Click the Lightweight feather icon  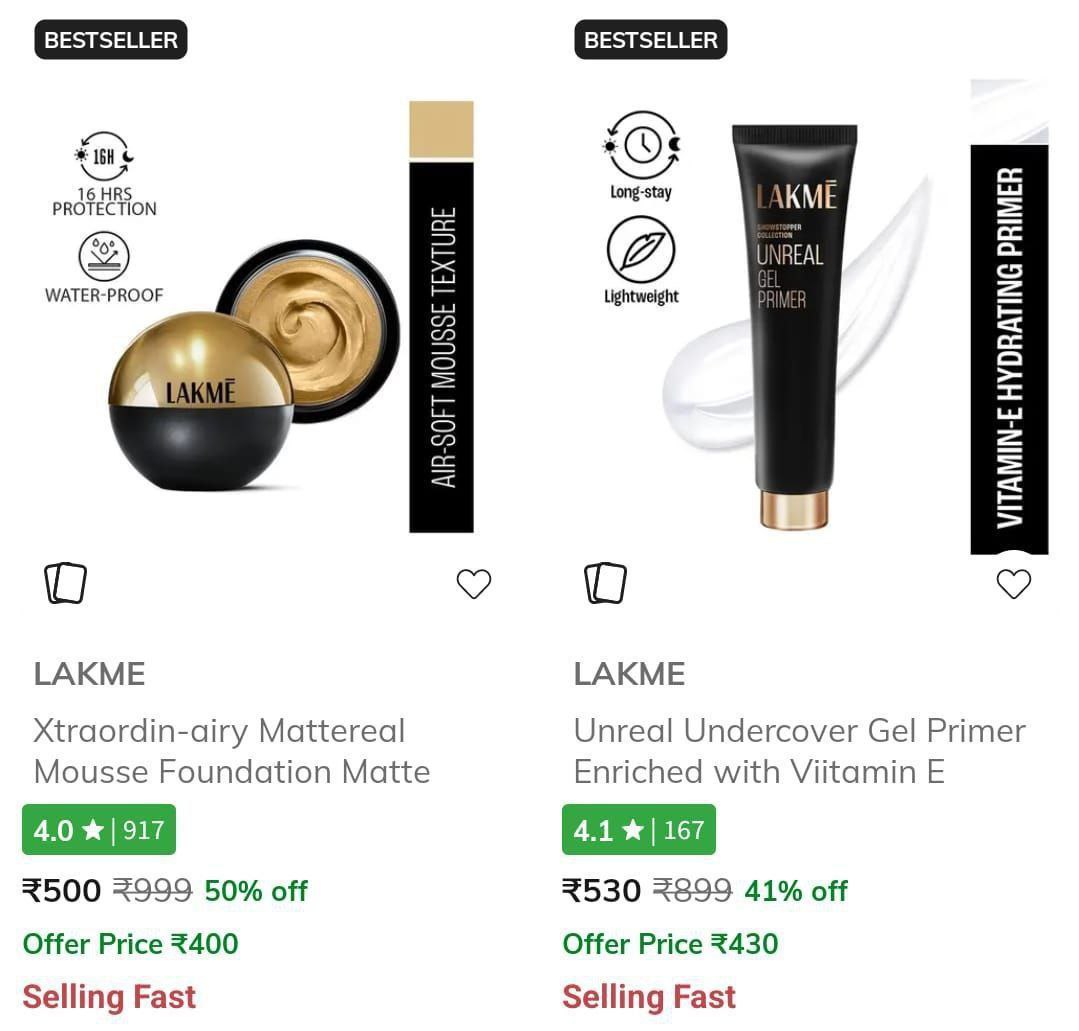coord(641,249)
